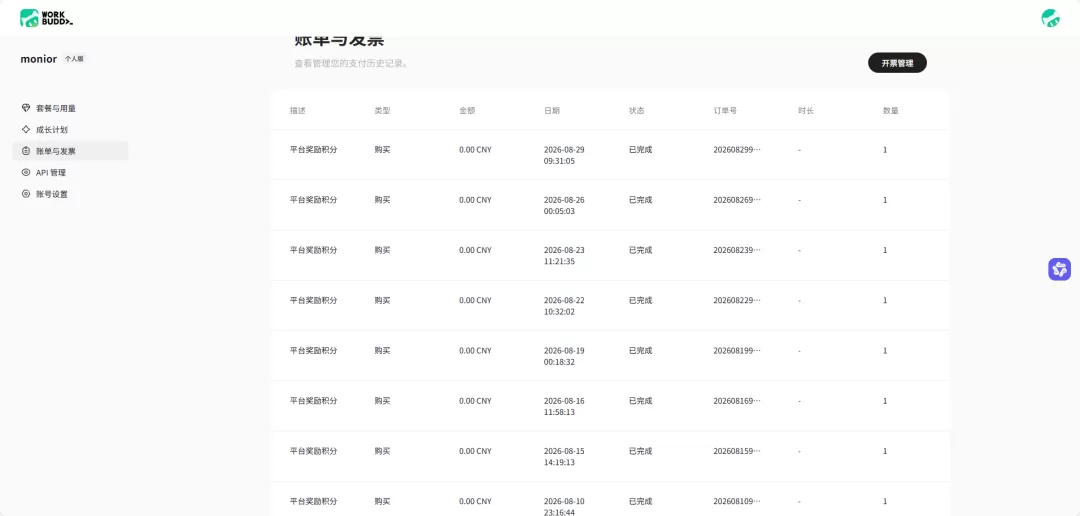Click the 日期 column header
This screenshot has width=1080, height=516.
[x=552, y=110]
